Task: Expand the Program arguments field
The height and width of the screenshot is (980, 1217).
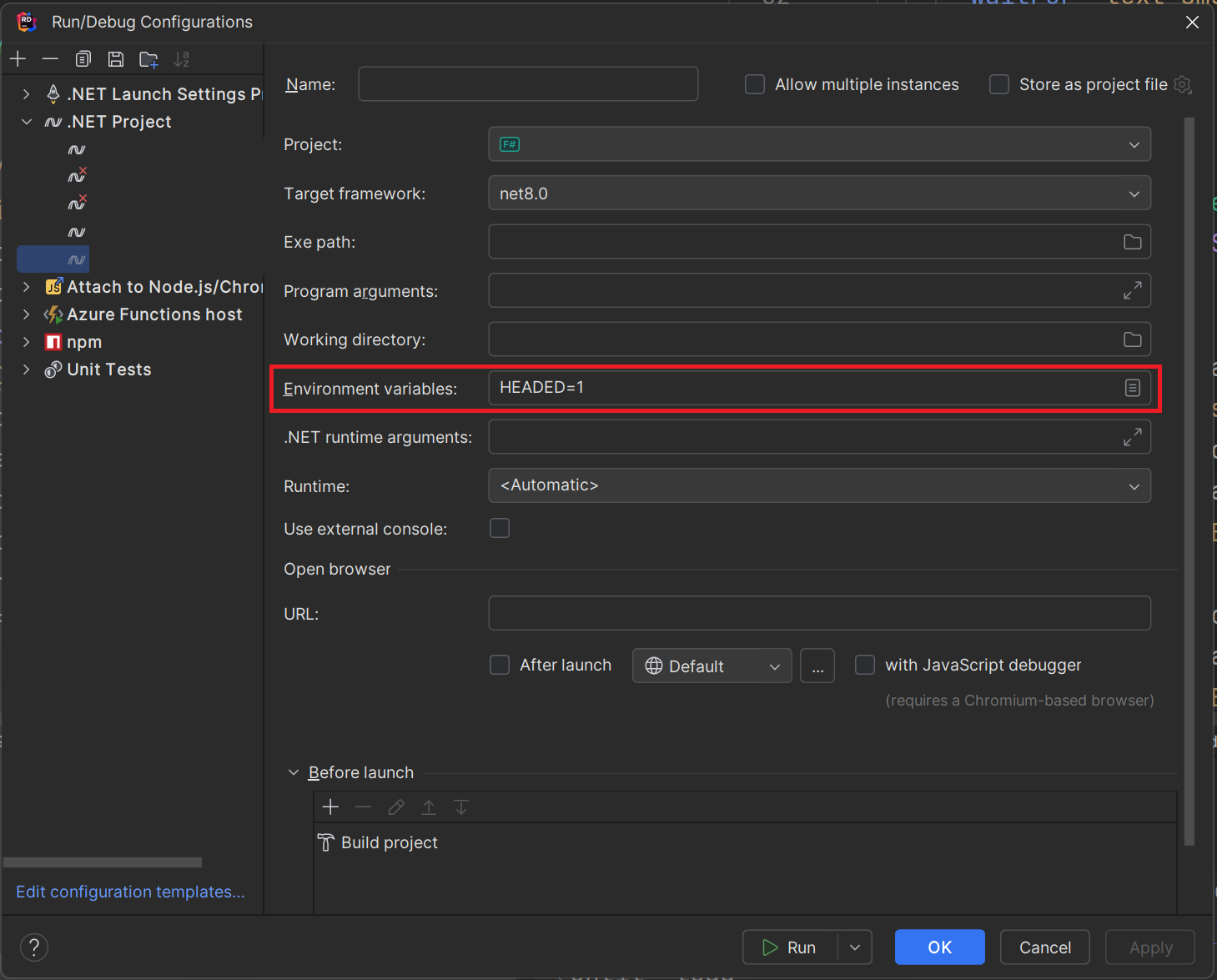Action: [x=1132, y=290]
